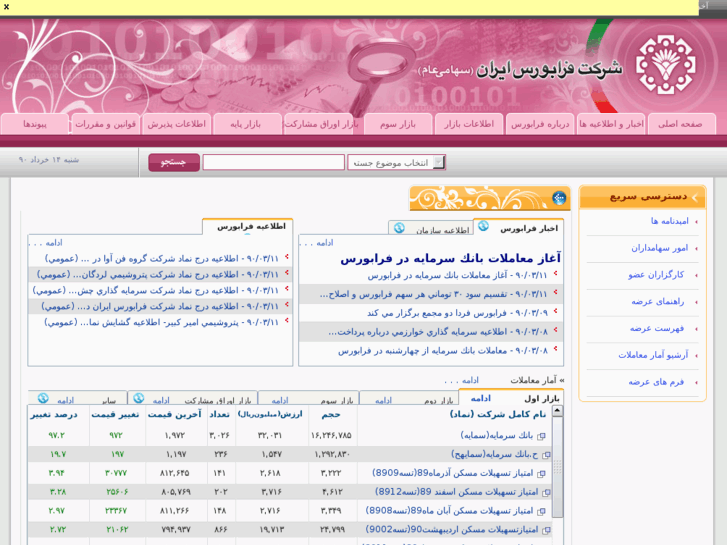Open headline آغاز معاملات بانك سرمايه در فرابورس
Viewport: 727px width, 545px height.
click(x=451, y=258)
